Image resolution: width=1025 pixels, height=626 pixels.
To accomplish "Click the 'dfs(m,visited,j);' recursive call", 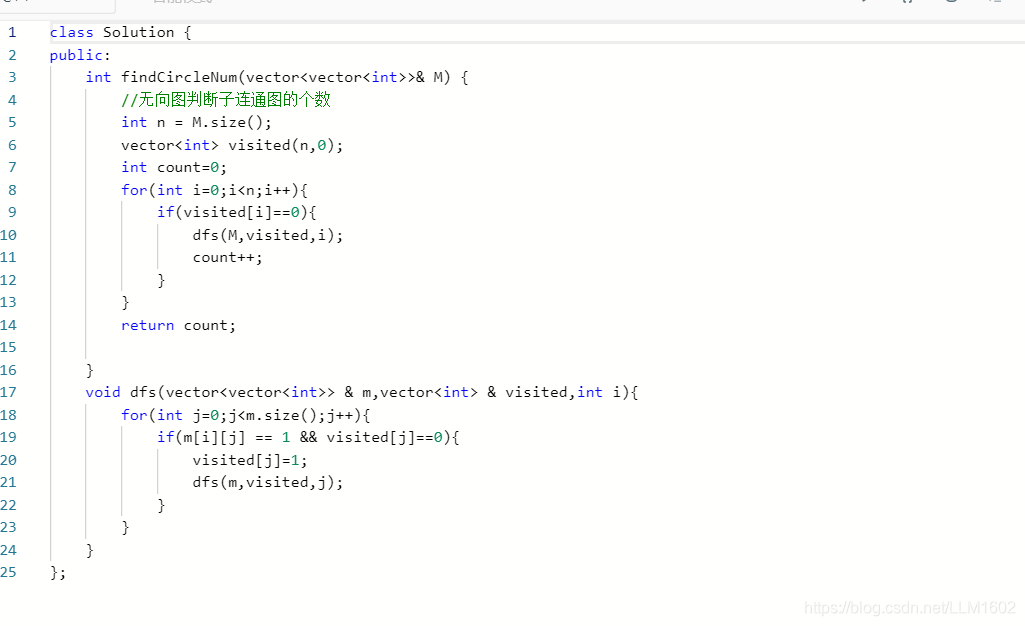I will click(267, 482).
